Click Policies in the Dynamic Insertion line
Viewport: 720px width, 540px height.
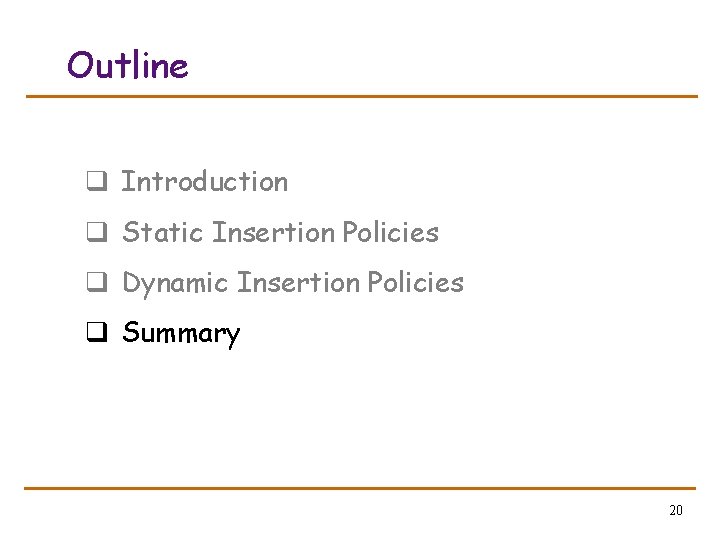click(x=415, y=283)
